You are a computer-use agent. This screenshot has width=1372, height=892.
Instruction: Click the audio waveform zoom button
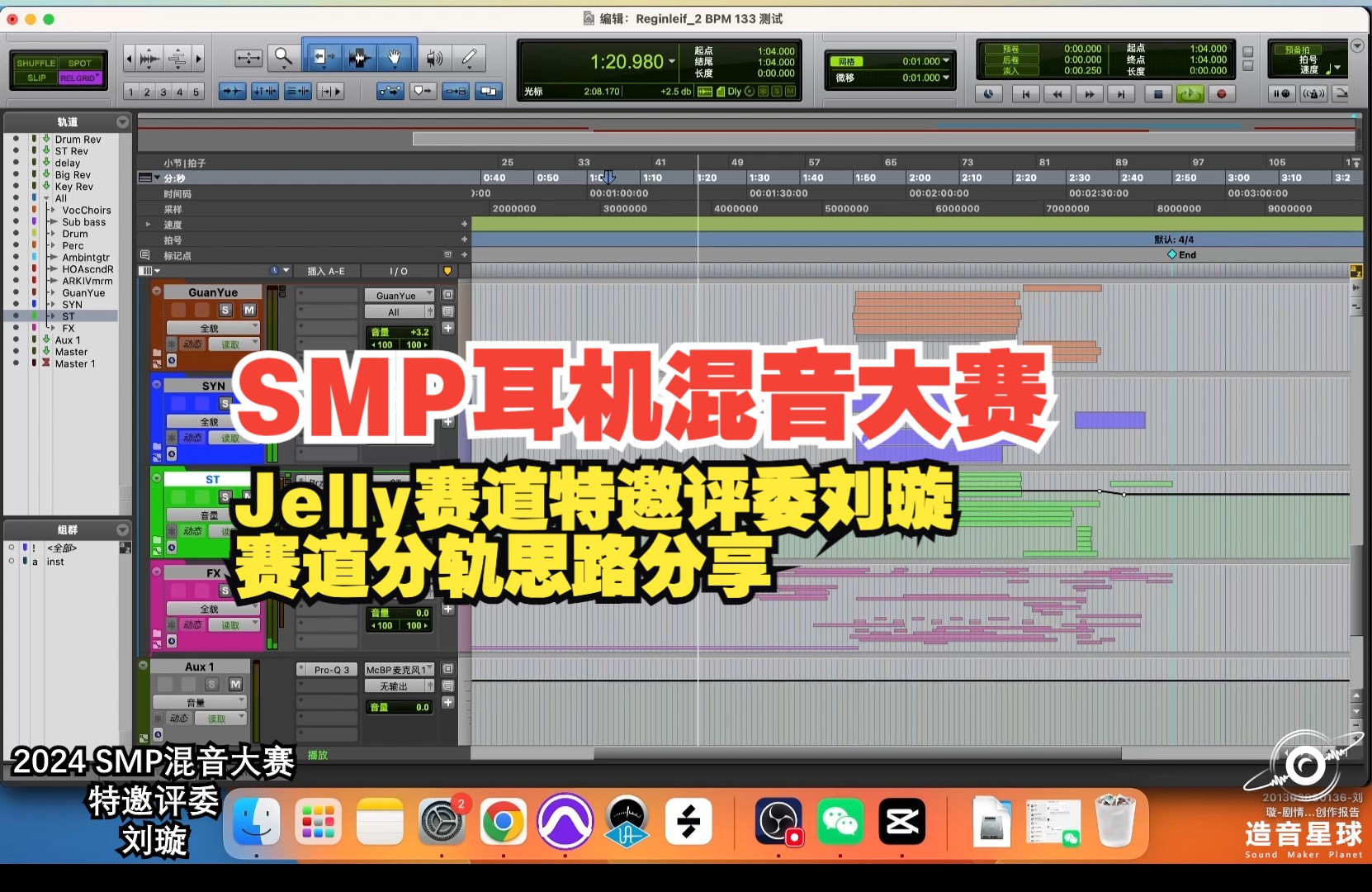coord(150,58)
